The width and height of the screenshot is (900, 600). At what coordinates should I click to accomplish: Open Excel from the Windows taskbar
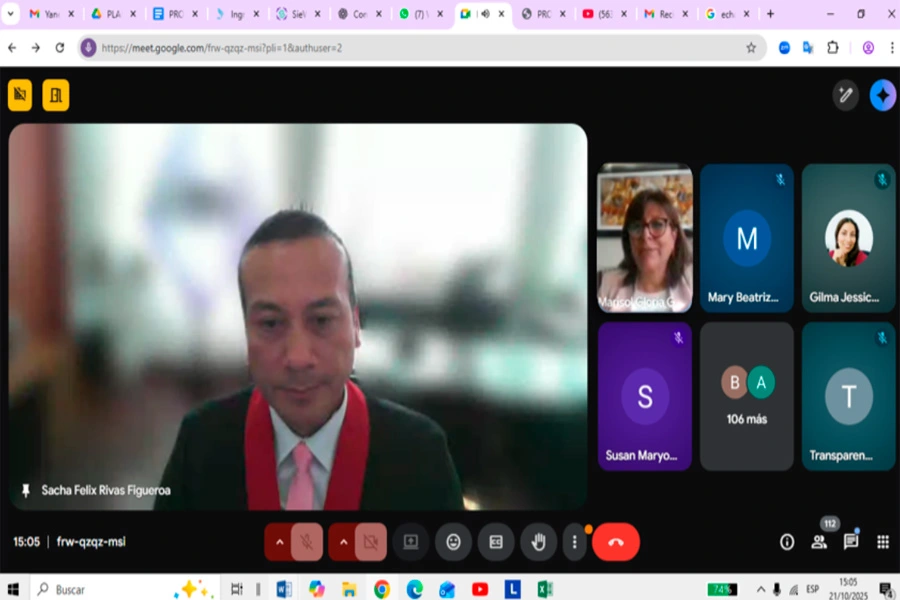544,589
